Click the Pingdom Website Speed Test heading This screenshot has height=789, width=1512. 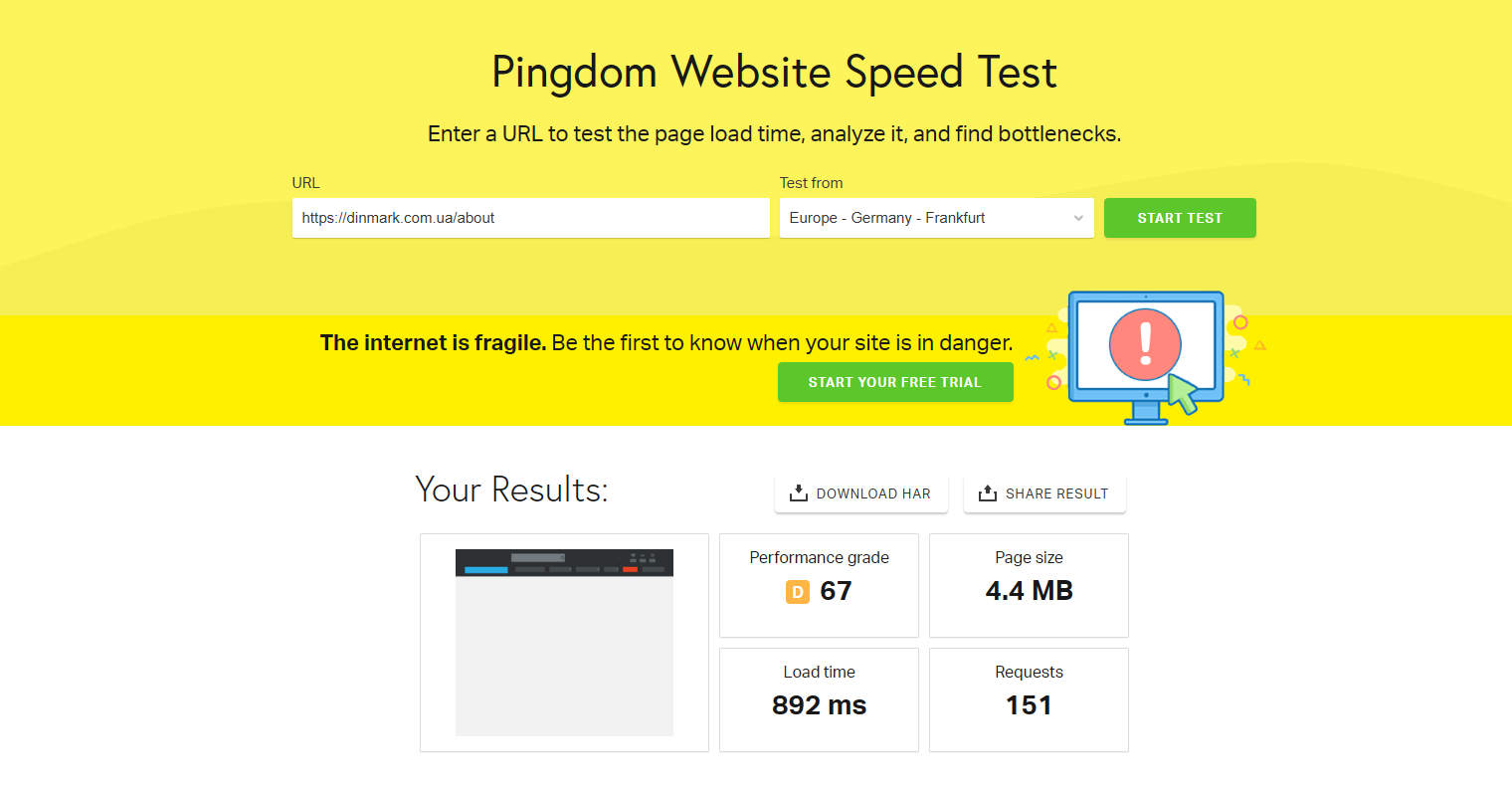(774, 73)
